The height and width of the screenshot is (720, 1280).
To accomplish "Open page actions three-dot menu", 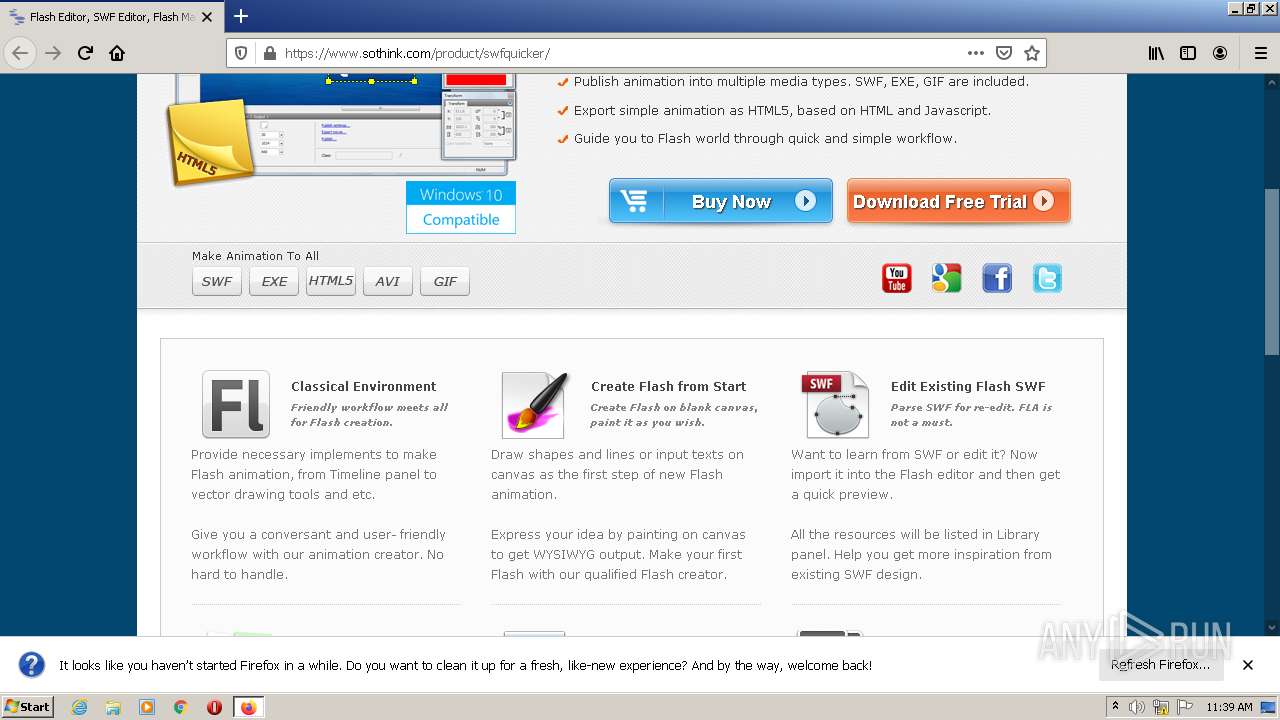I will click(x=976, y=53).
